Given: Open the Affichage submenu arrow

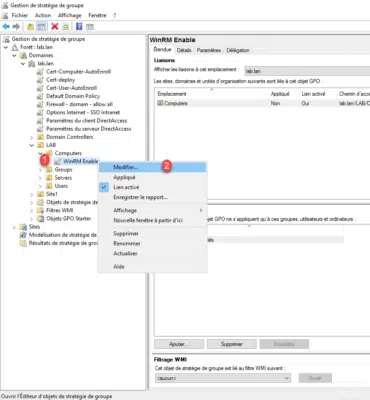Looking at the screenshot, I should click(201, 210).
